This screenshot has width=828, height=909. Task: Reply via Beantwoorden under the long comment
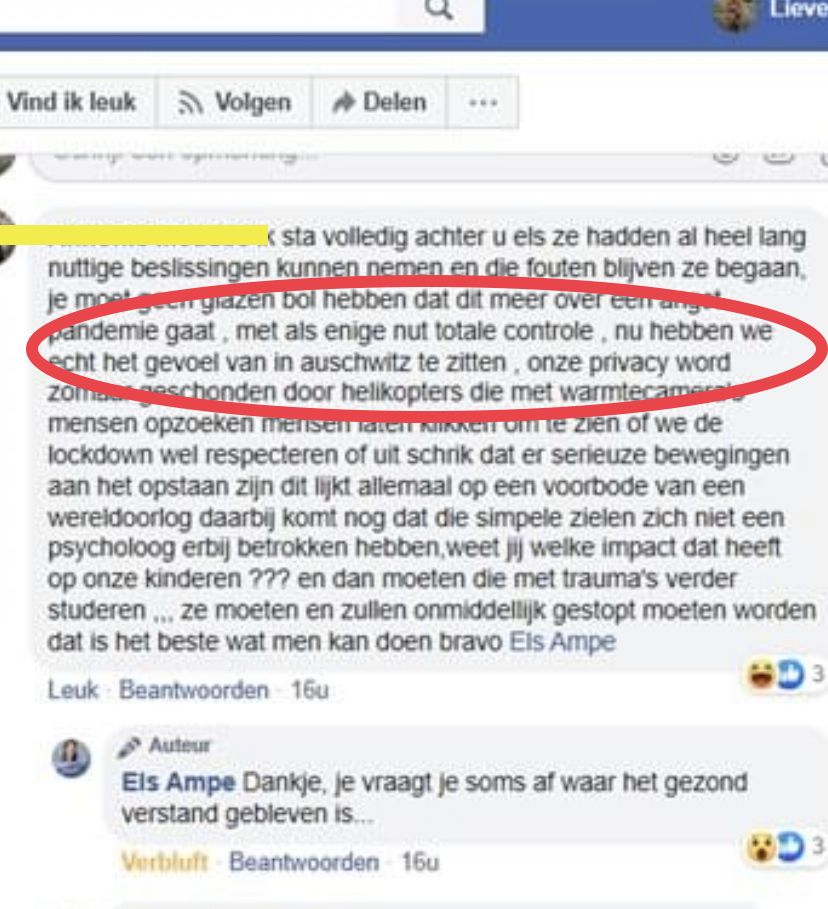pyautogui.click(x=194, y=690)
